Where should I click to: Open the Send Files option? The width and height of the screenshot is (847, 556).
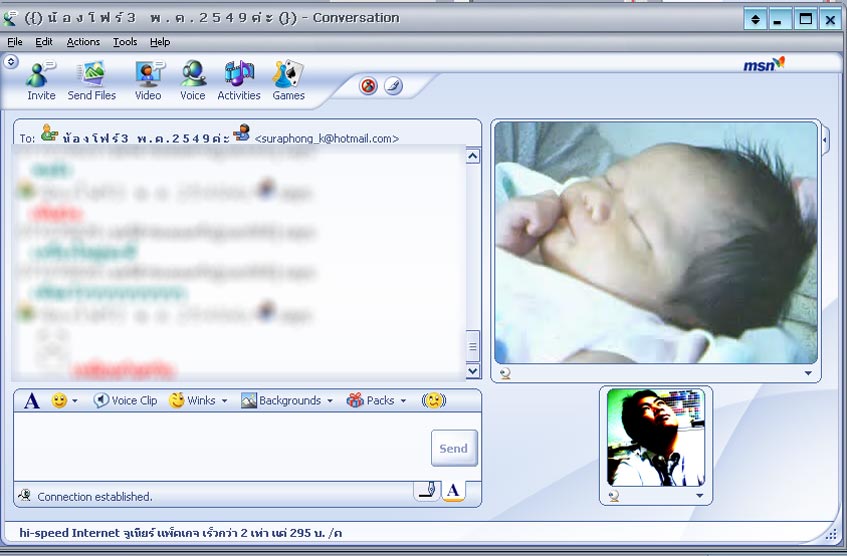(x=92, y=80)
